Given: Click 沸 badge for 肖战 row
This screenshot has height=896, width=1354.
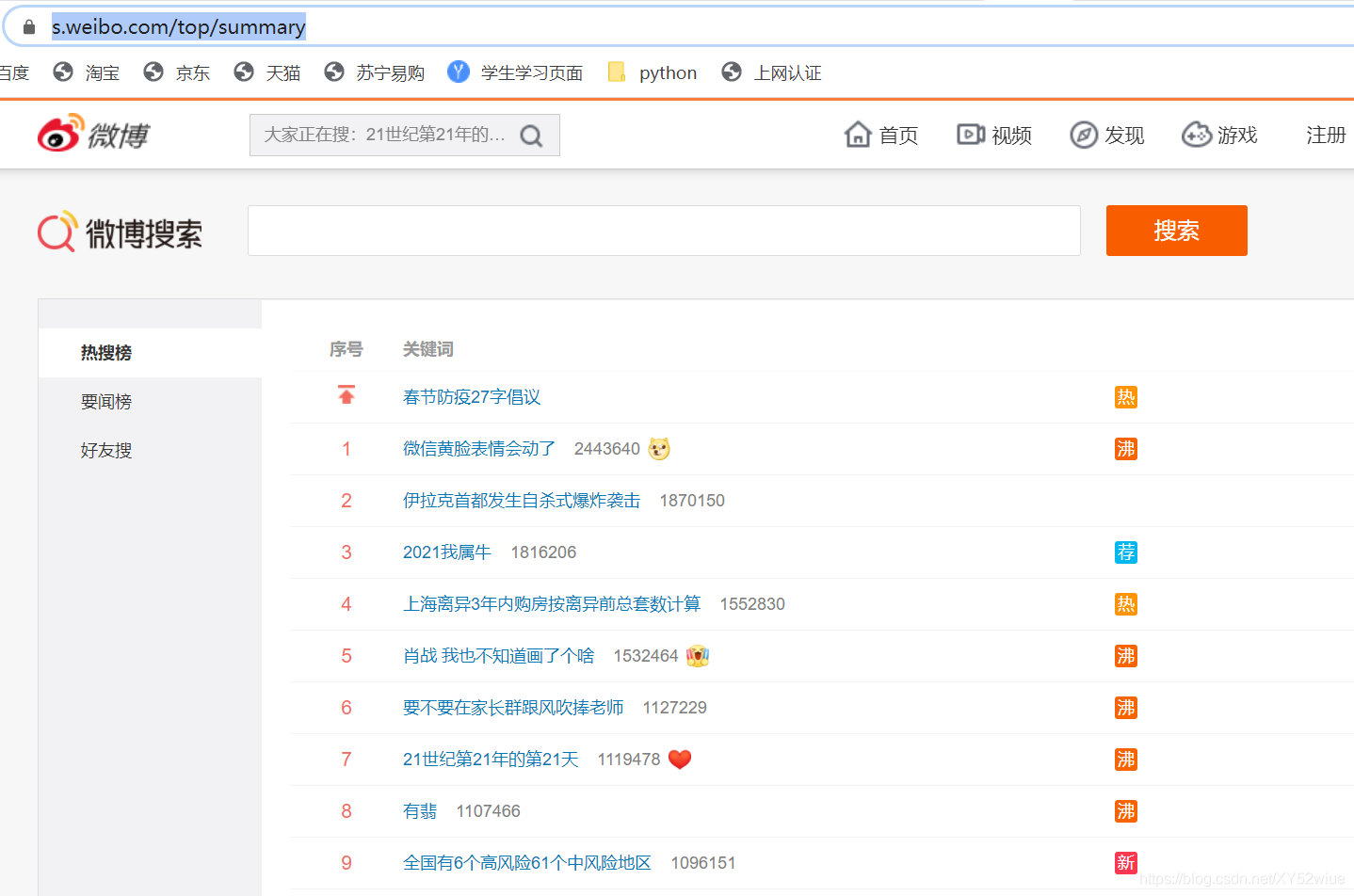Looking at the screenshot, I should point(1126,656).
